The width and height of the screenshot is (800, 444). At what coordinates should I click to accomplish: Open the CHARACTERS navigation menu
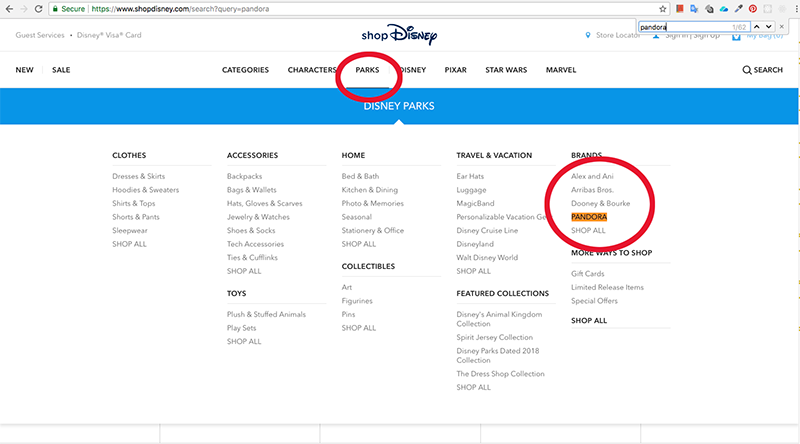click(313, 70)
